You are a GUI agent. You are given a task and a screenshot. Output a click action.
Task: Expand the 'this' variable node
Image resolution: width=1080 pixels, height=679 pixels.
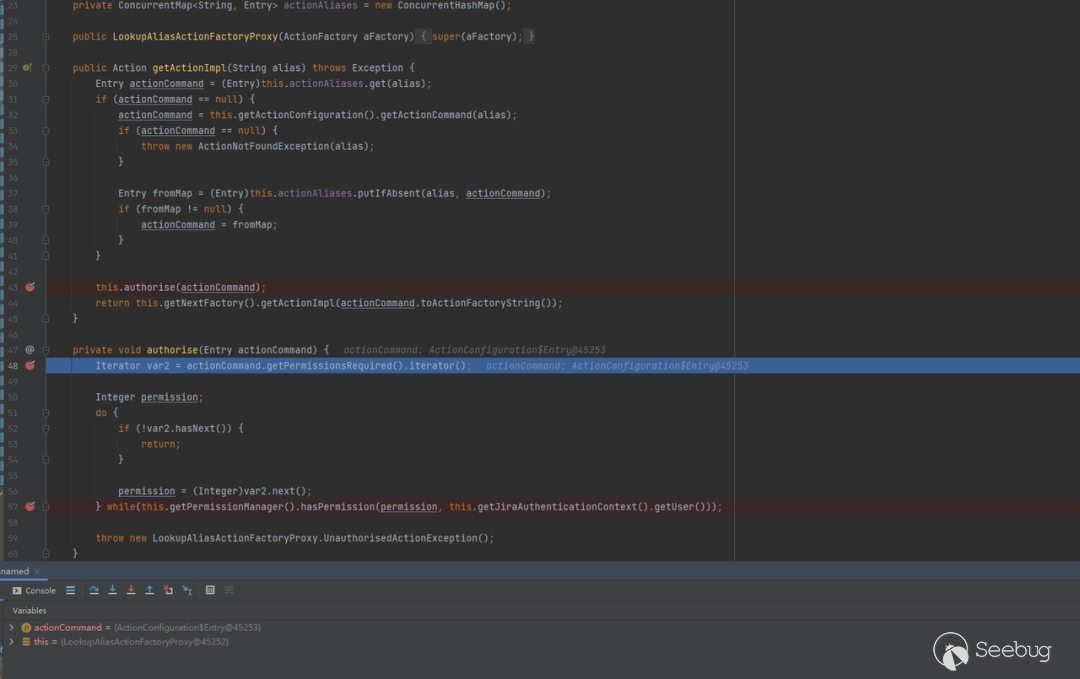pos(11,642)
